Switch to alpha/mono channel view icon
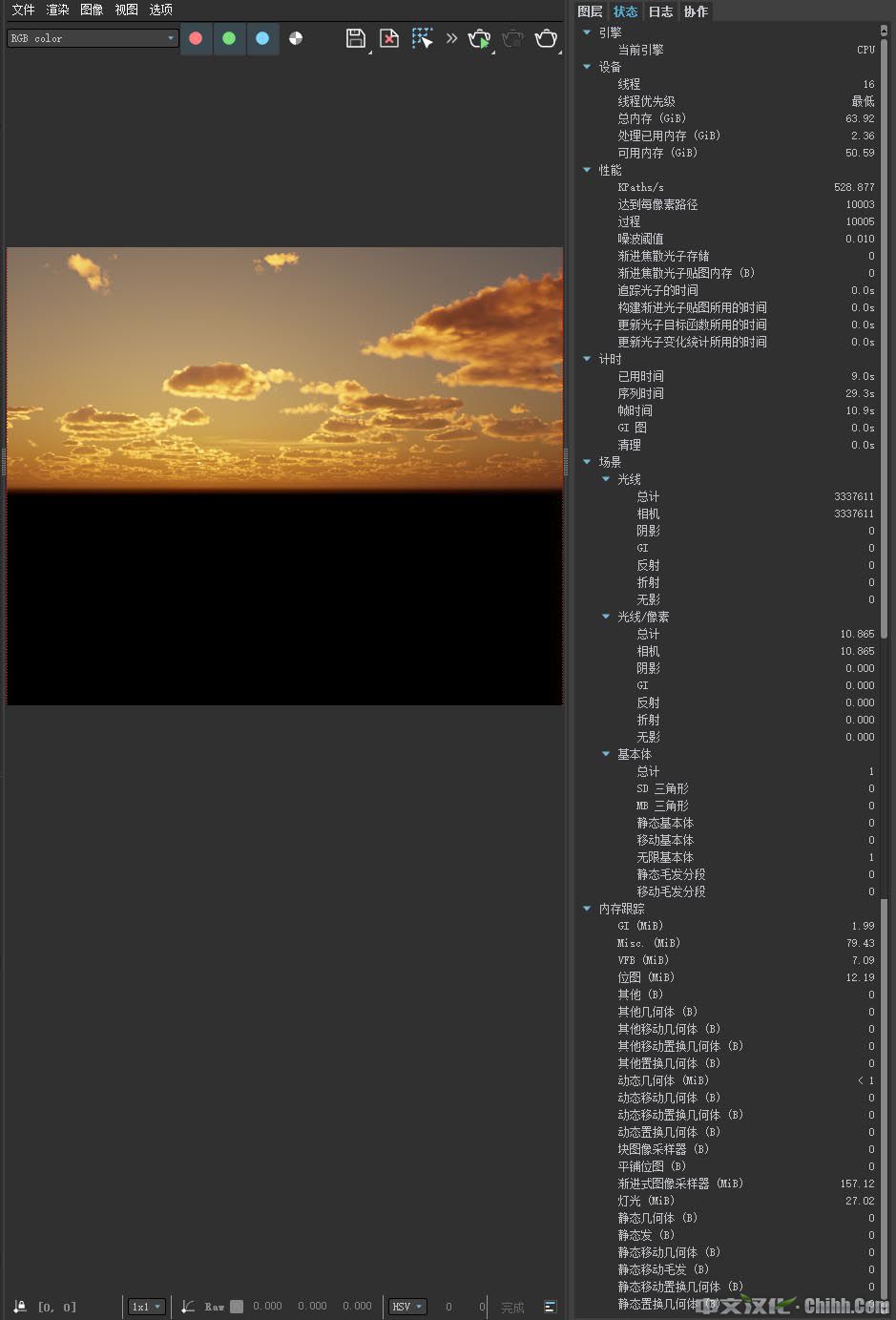Screen dimensions: 896x1320 pos(296,38)
